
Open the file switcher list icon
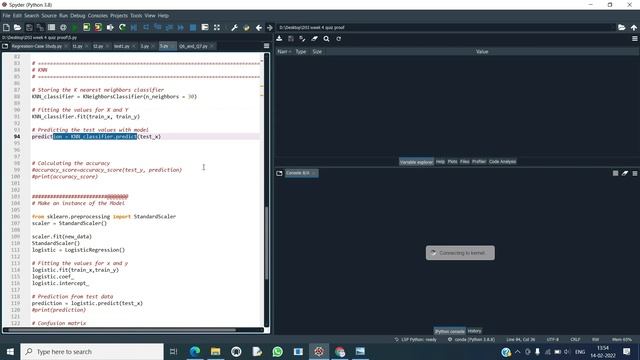pos(51,27)
